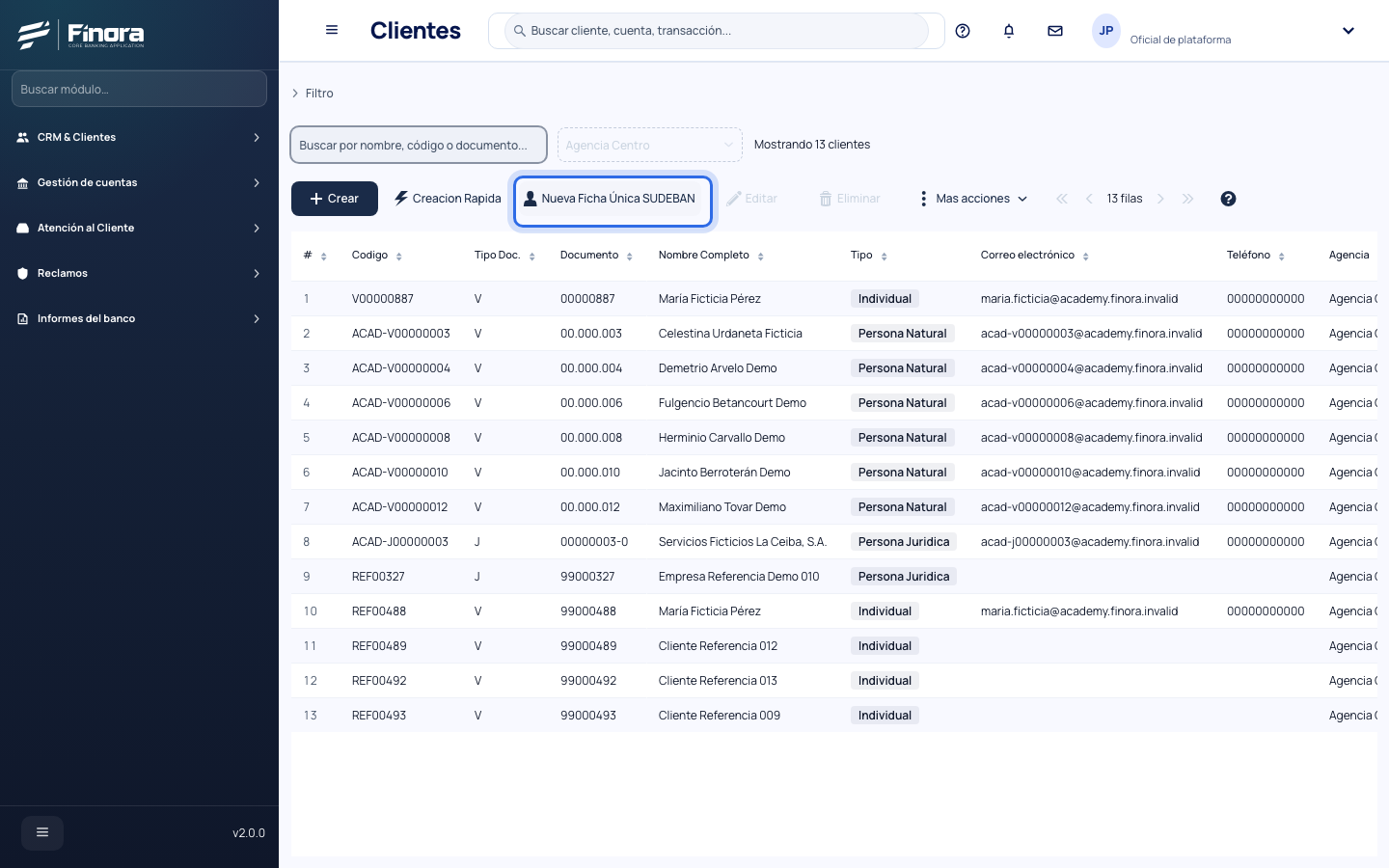The image size is (1389, 868).
Task: Click the table help question-mark icon
Action: tap(1228, 199)
